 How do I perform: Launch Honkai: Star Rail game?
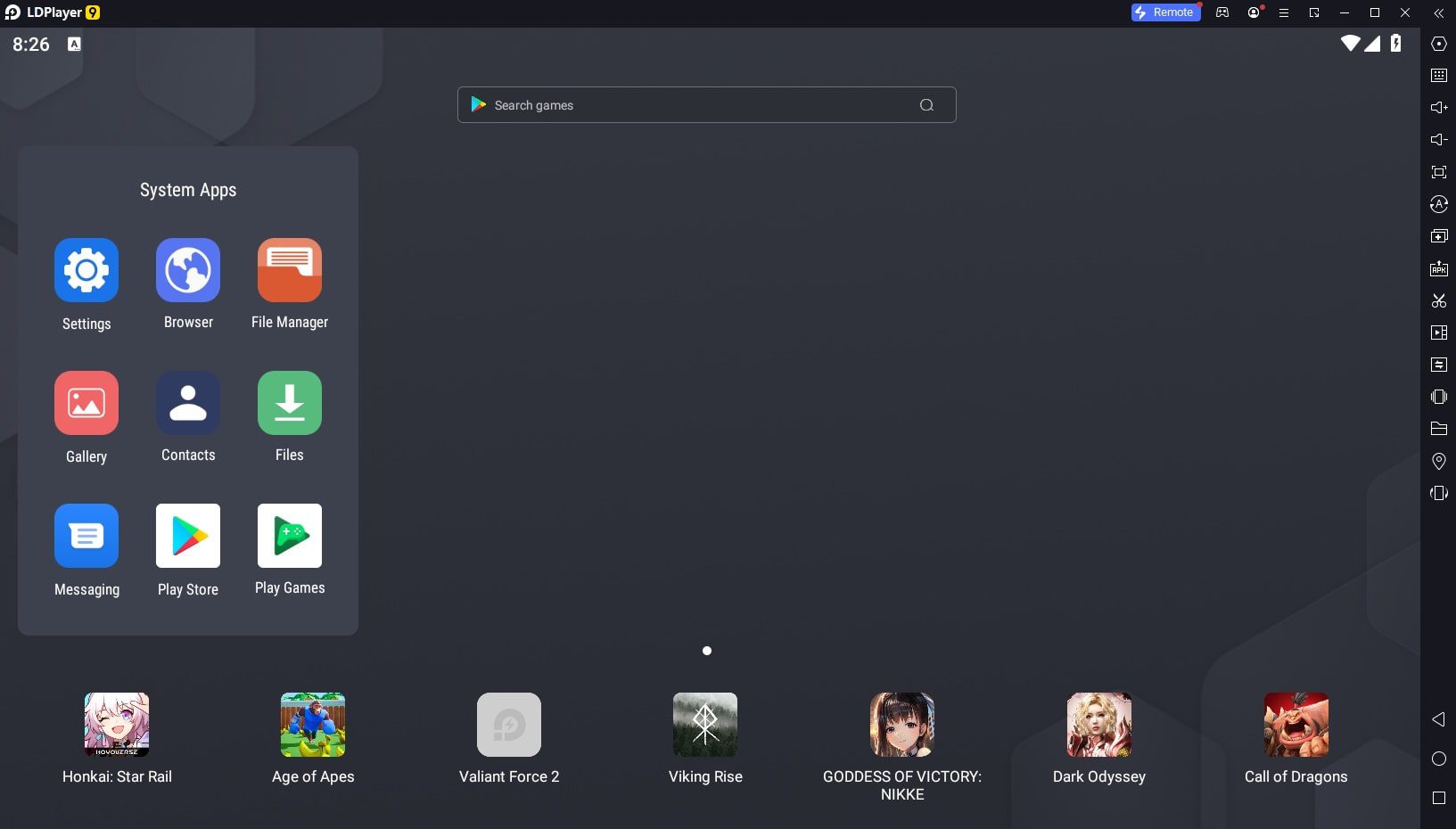tap(117, 725)
